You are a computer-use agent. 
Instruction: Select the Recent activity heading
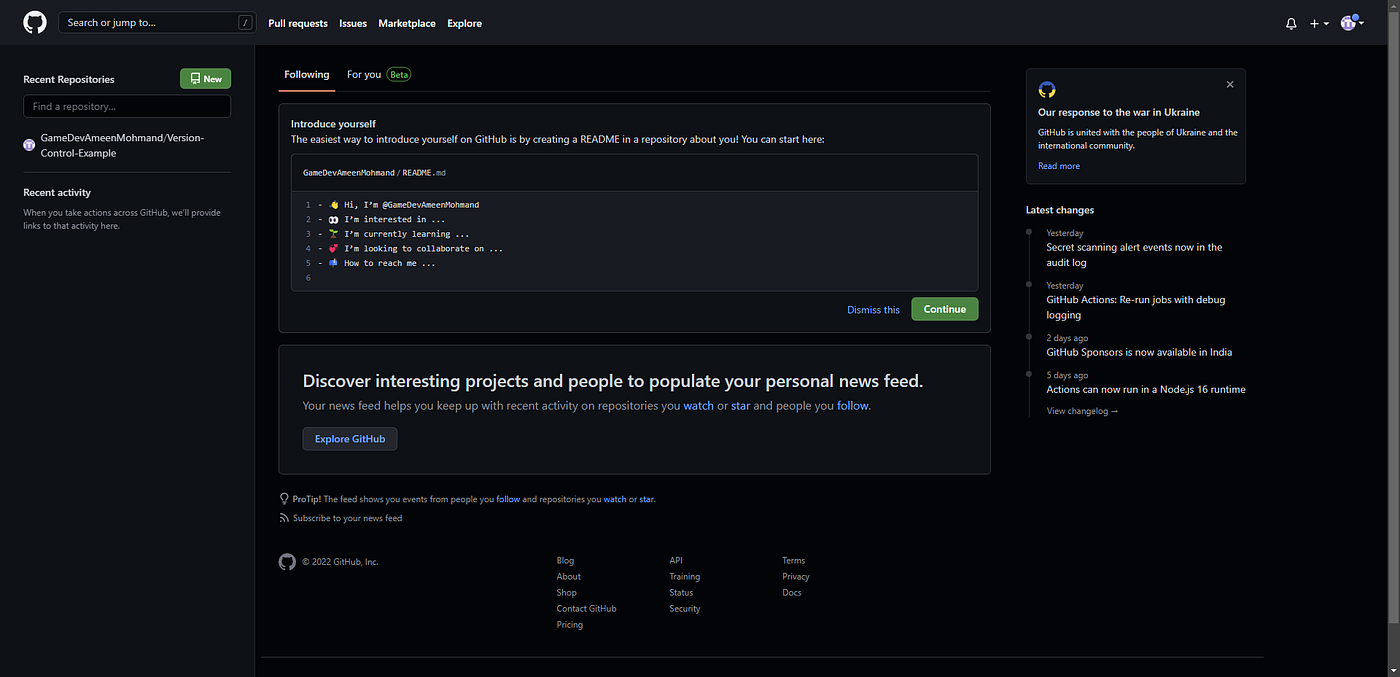pyautogui.click(x=57, y=193)
